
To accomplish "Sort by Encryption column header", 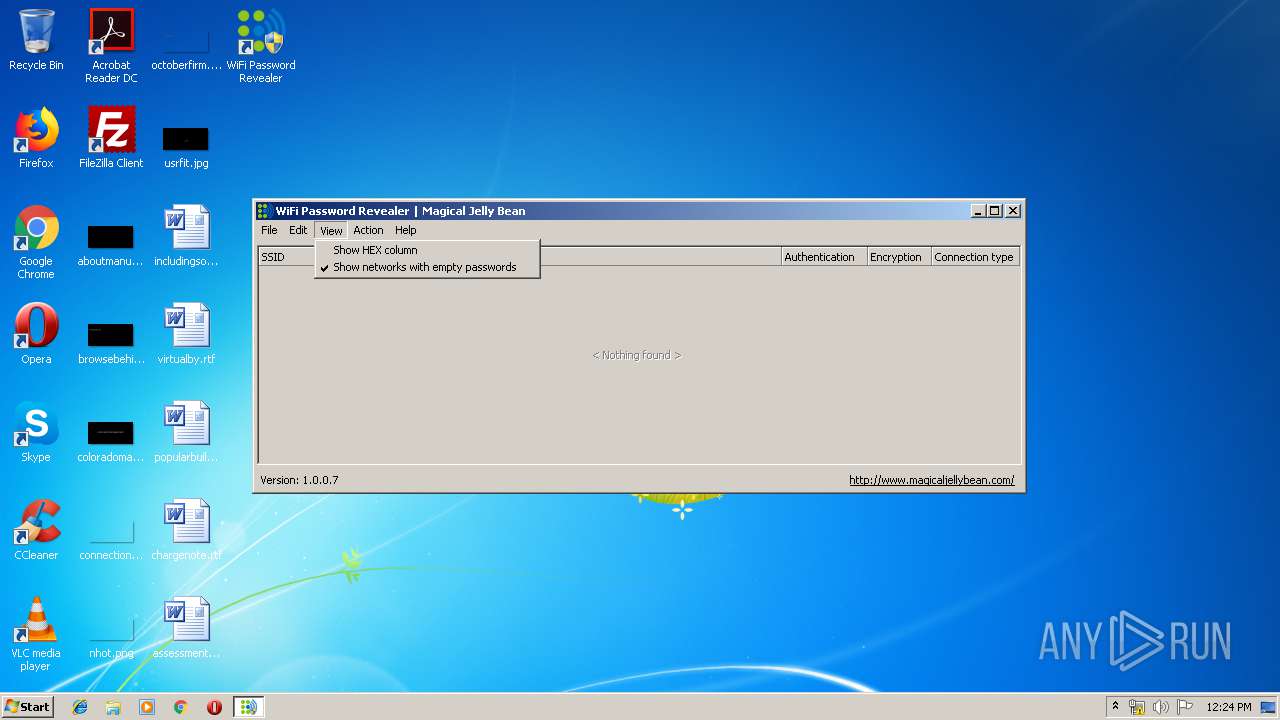I will tap(899, 257).
